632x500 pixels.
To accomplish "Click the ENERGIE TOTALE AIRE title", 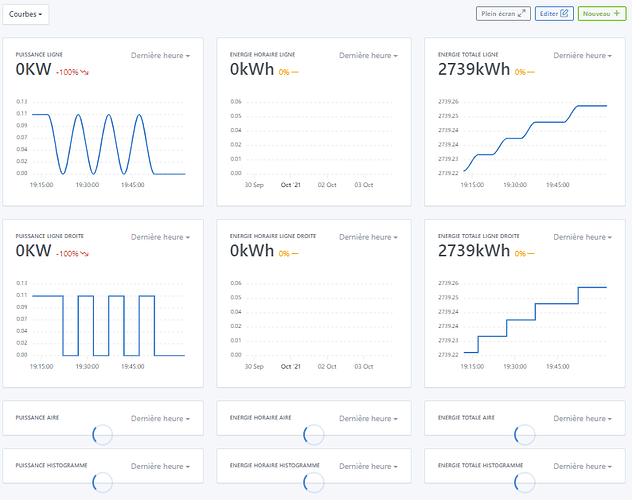I will click(466, 418).
